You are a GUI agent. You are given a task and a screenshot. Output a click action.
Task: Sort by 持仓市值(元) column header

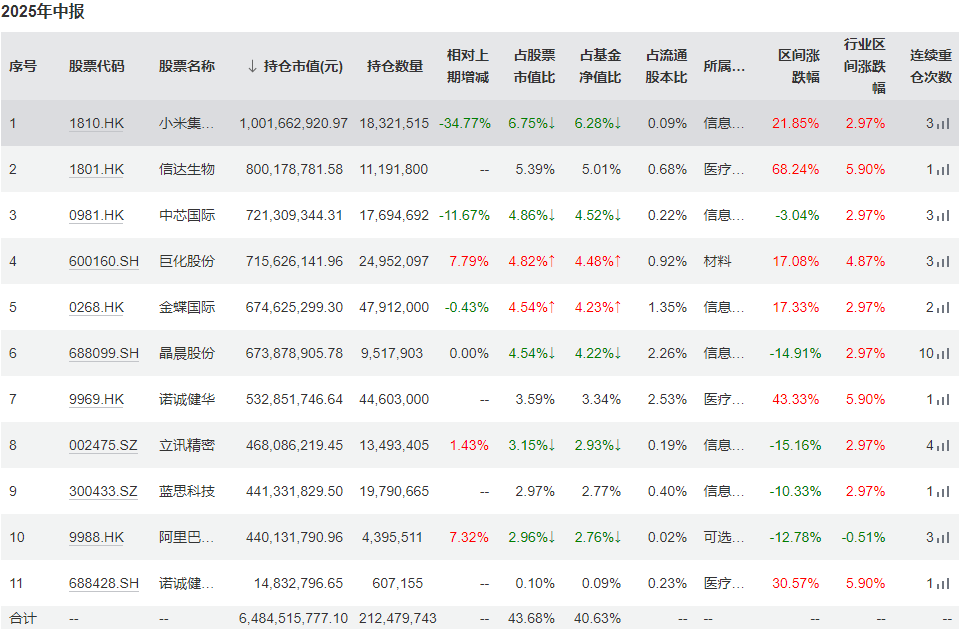tap(295, 66)
